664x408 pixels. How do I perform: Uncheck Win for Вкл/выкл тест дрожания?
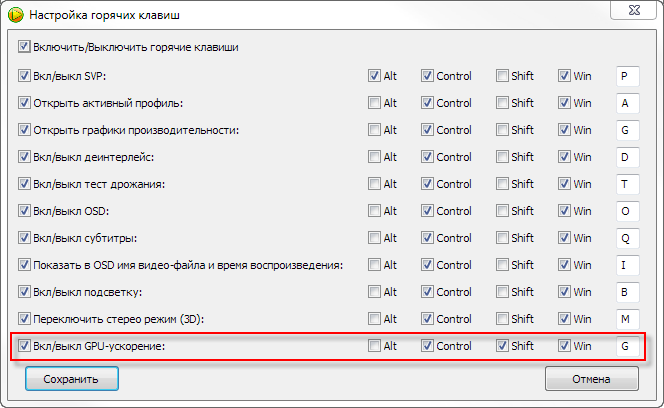click(565, 184)
